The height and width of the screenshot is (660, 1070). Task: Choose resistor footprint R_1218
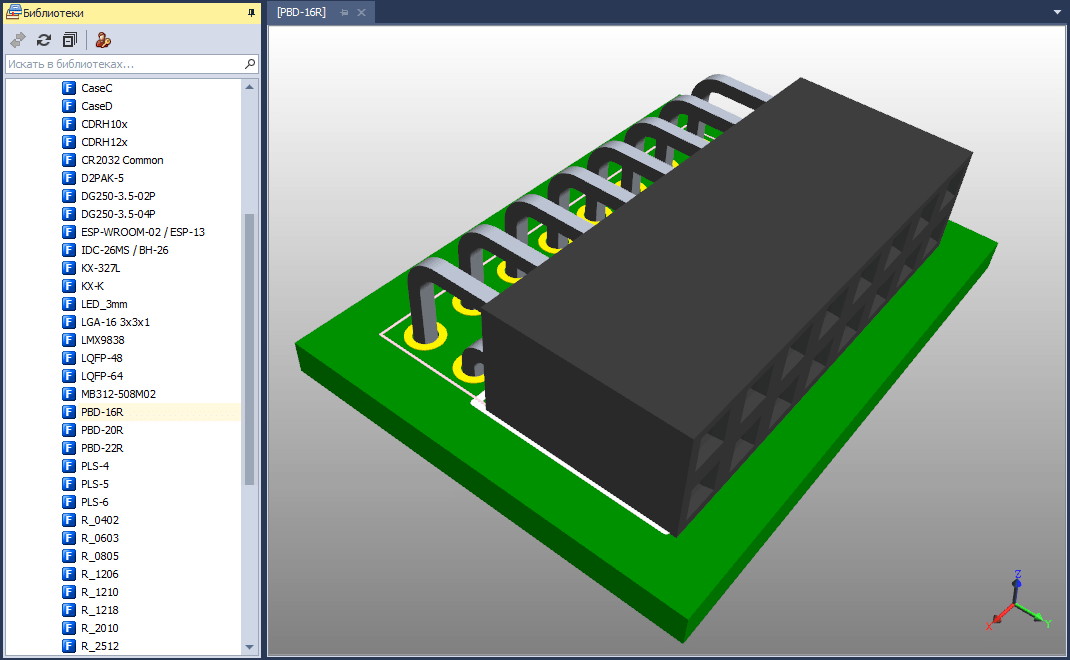[x=100, y=610]
